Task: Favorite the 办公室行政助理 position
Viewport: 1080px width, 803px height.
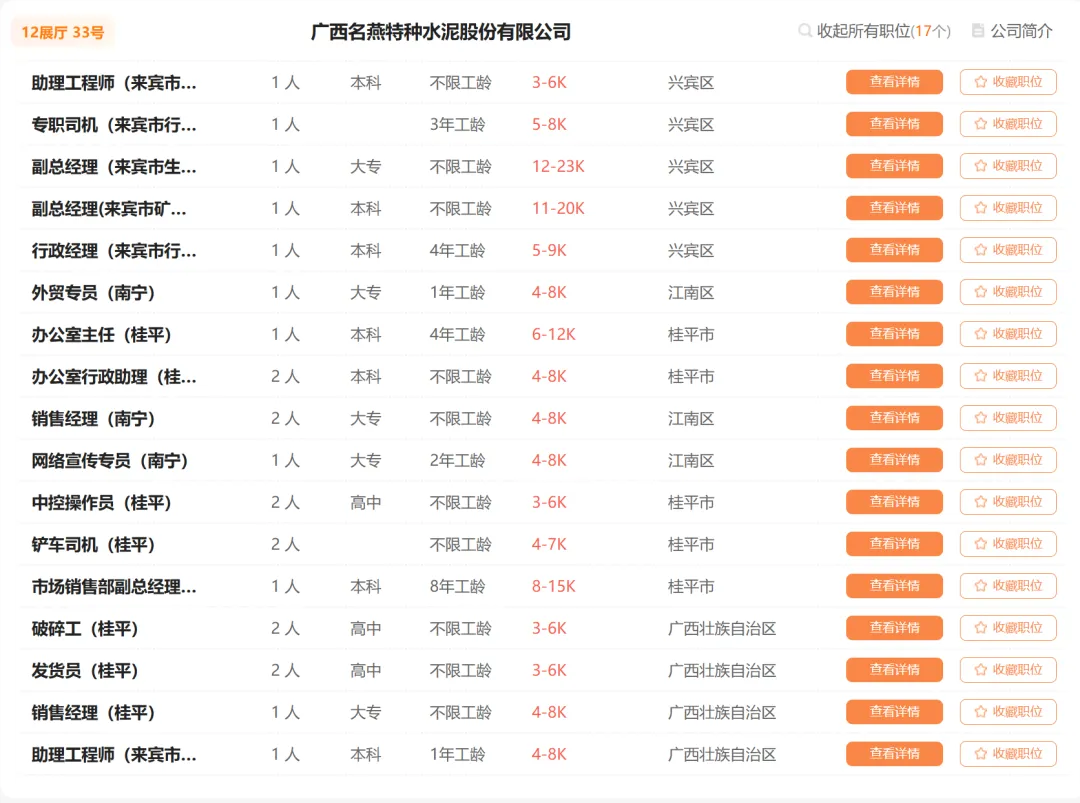Action: (x=1008, y=376)
